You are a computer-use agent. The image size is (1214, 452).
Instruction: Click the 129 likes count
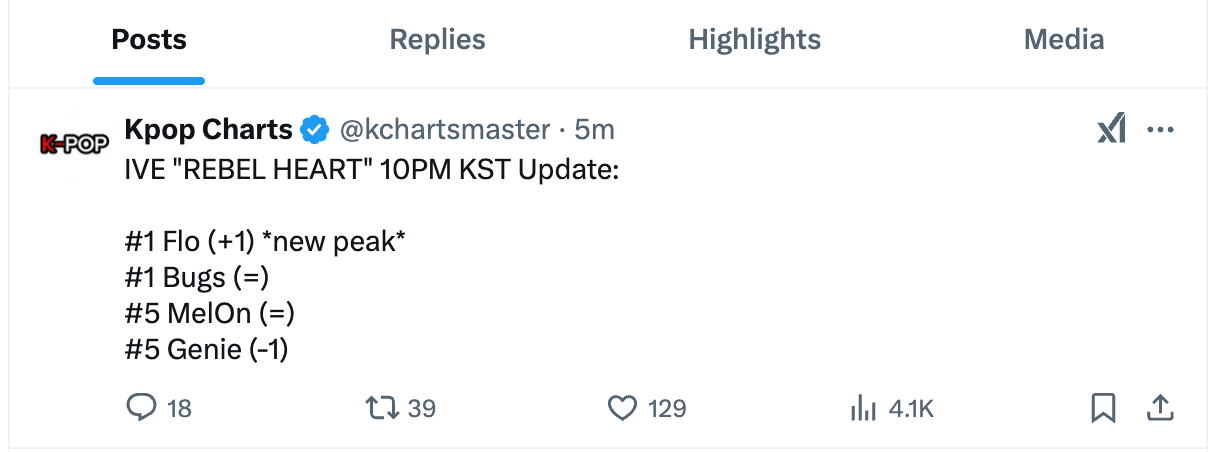coord(666,408)
